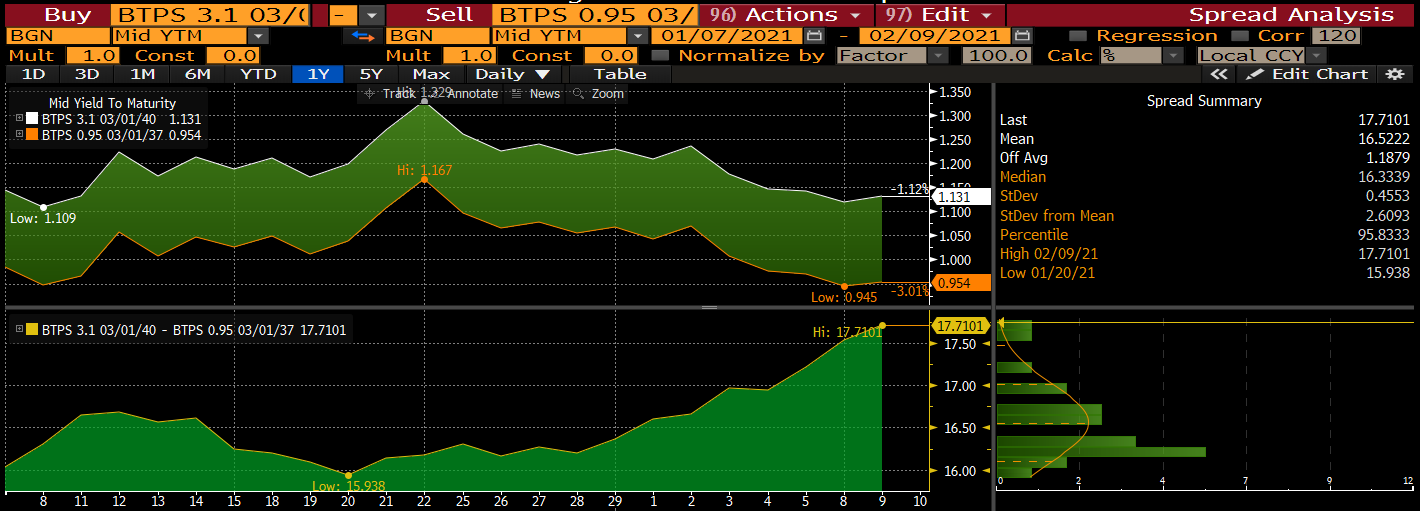
Task: Enable the Normalize by checkbox
Action: click(660, 55)
